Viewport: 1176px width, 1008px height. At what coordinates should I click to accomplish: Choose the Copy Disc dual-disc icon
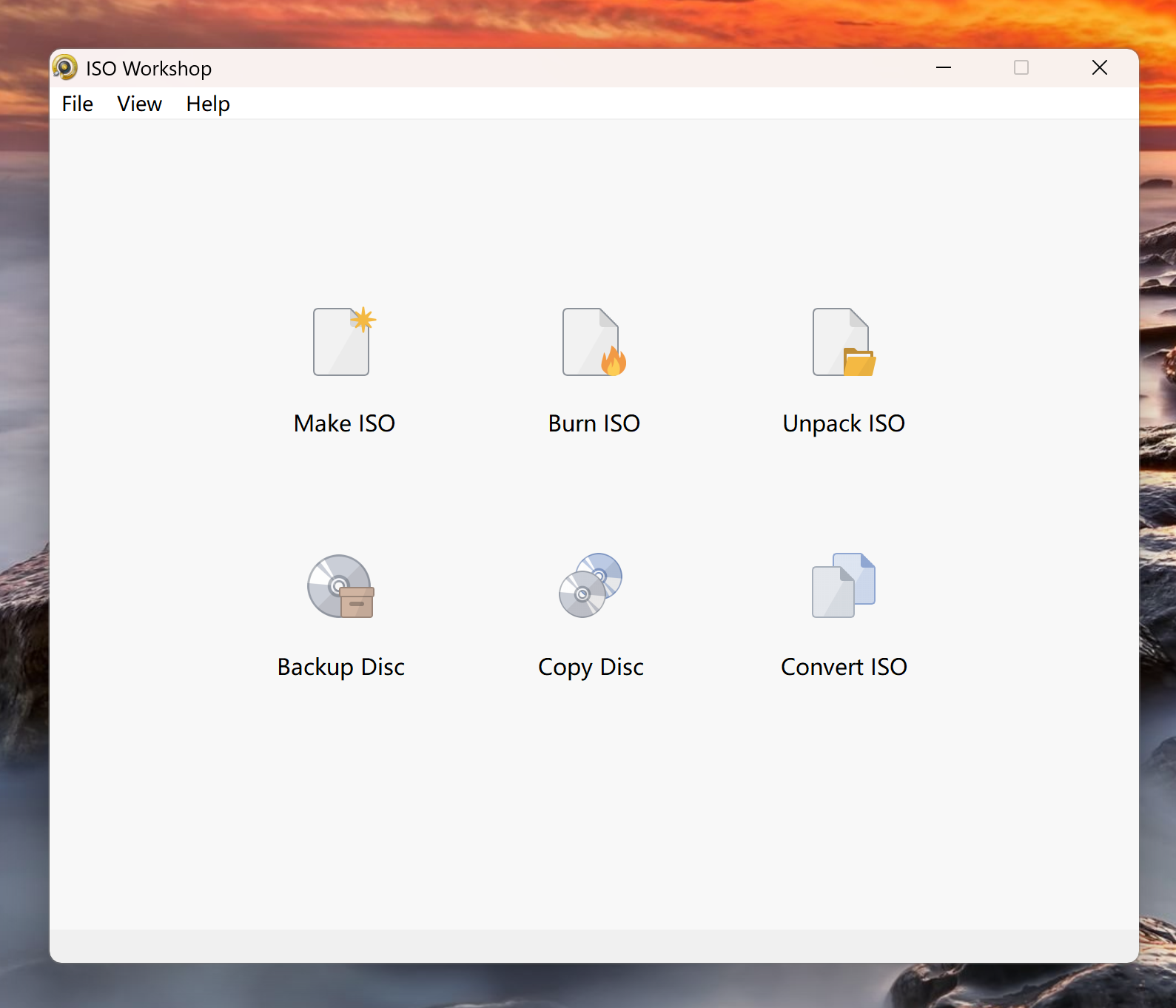(x=591, y=585)
